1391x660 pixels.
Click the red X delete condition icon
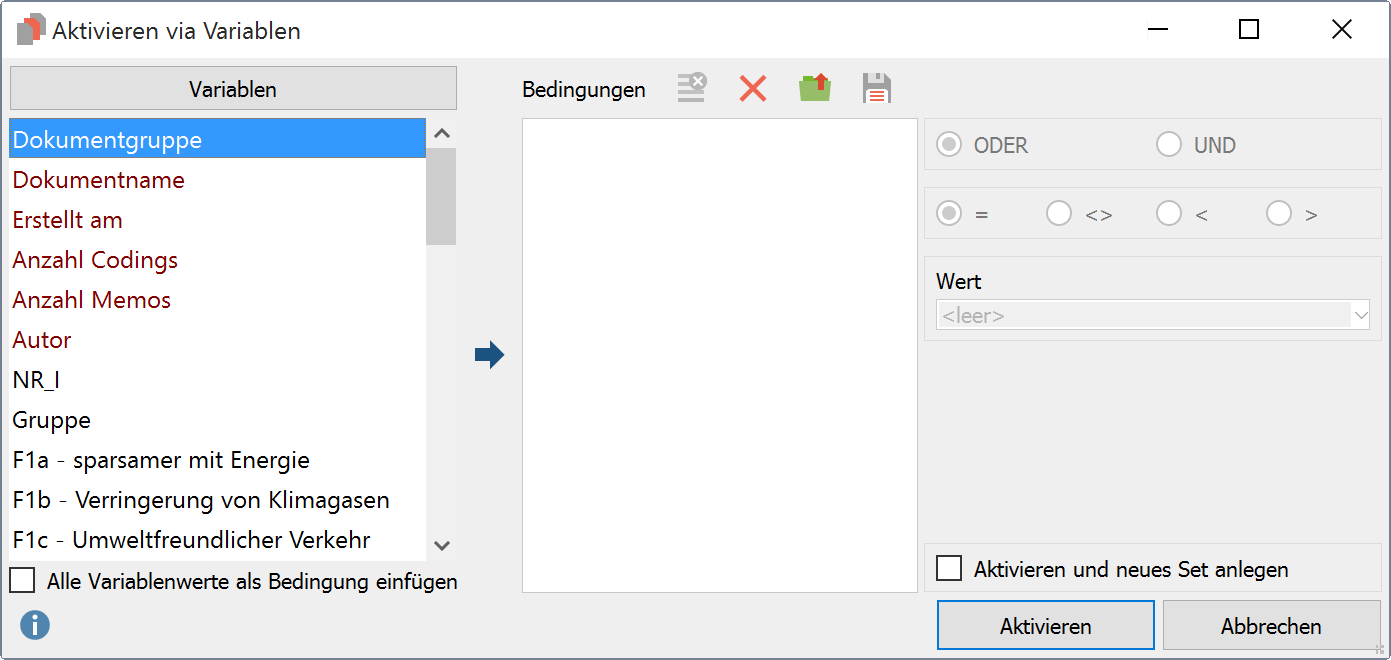pyautogui.click(x=752, y=88)
